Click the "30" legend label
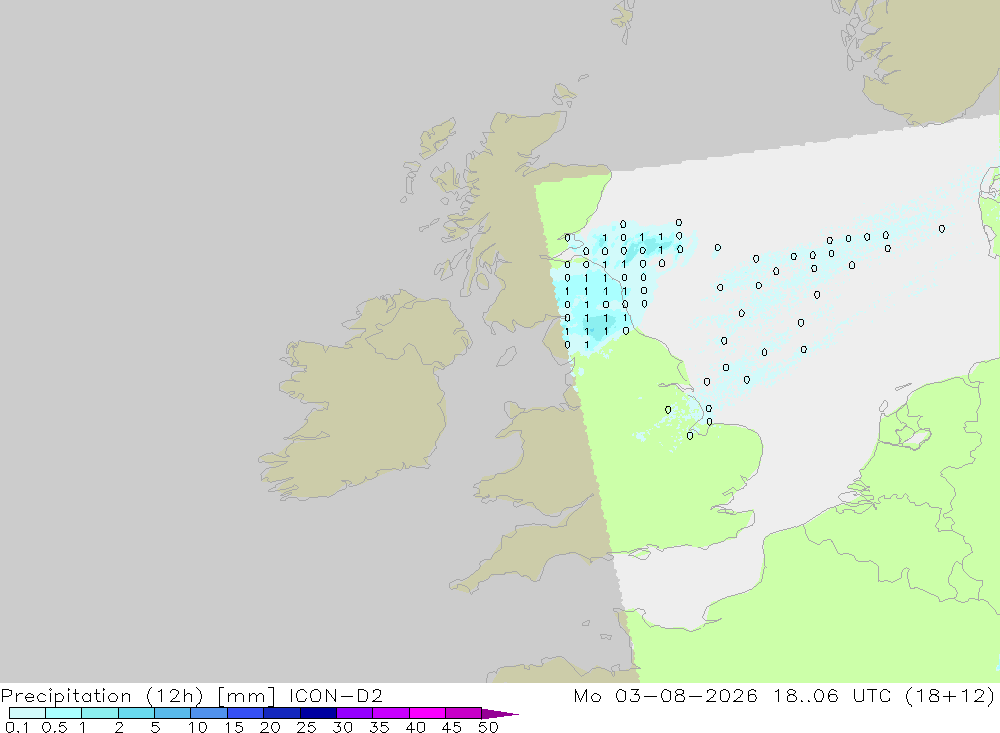1000x733 pixels. [x=343, y=727]
